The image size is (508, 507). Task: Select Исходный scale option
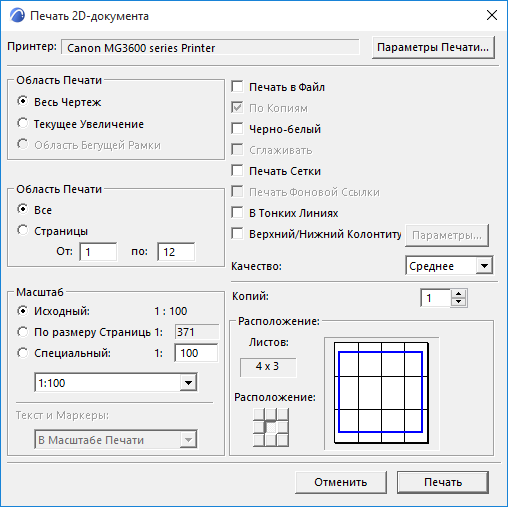(22, 311)
